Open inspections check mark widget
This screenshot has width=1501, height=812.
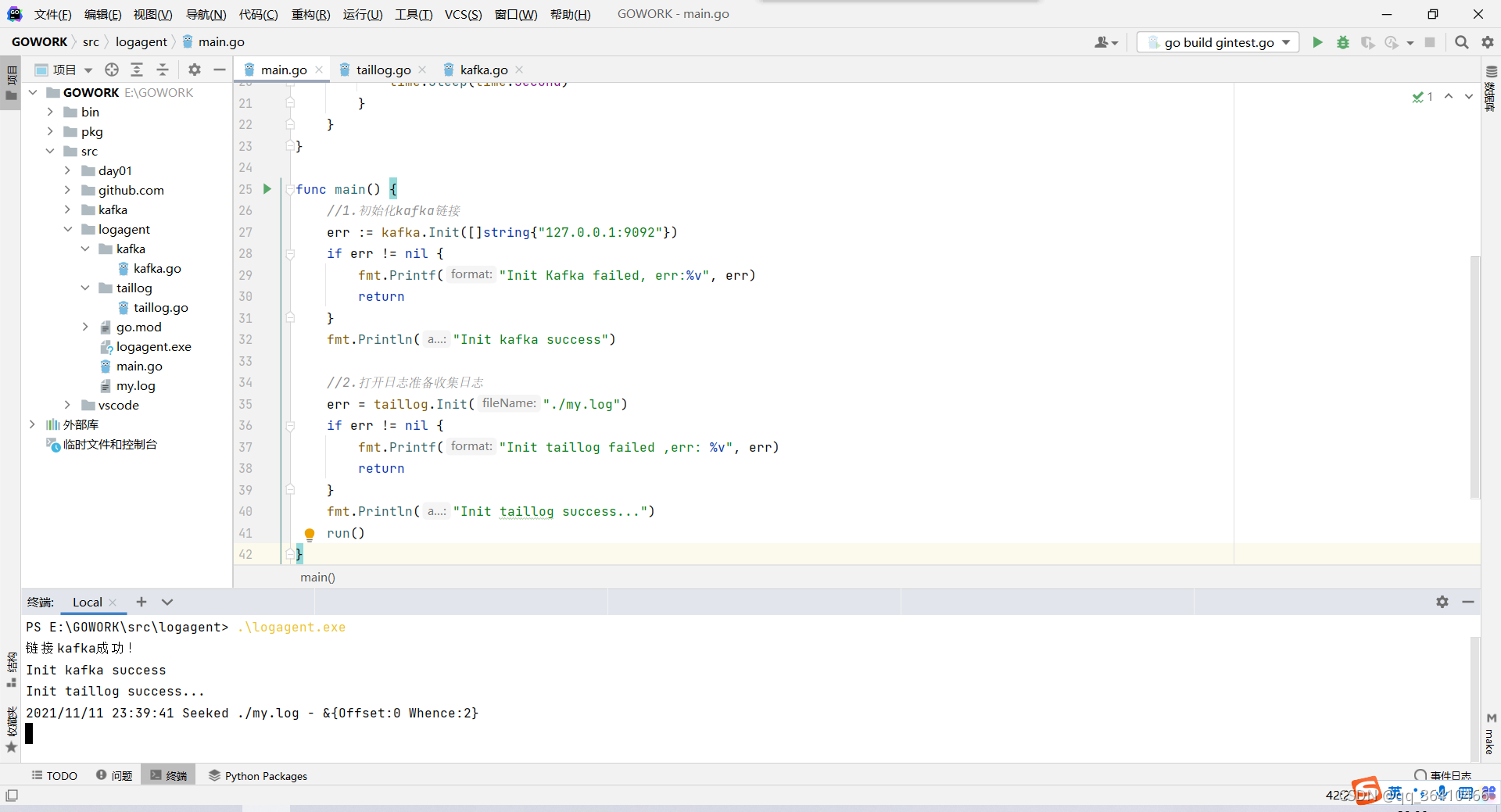(1422, 97)
